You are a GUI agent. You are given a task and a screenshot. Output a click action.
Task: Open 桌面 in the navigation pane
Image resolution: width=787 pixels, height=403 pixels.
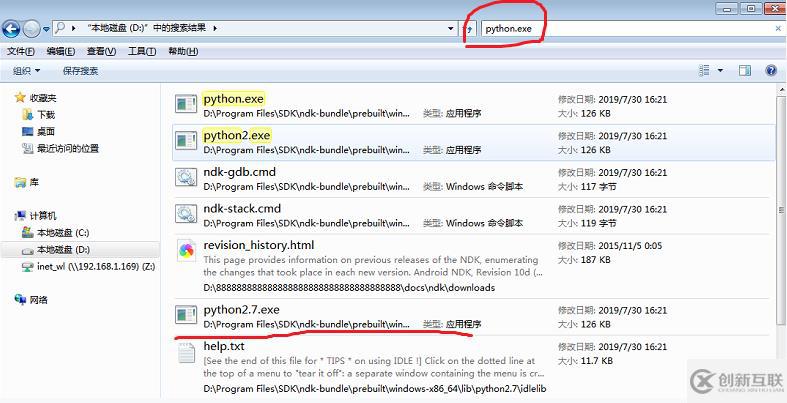(46, 131)
